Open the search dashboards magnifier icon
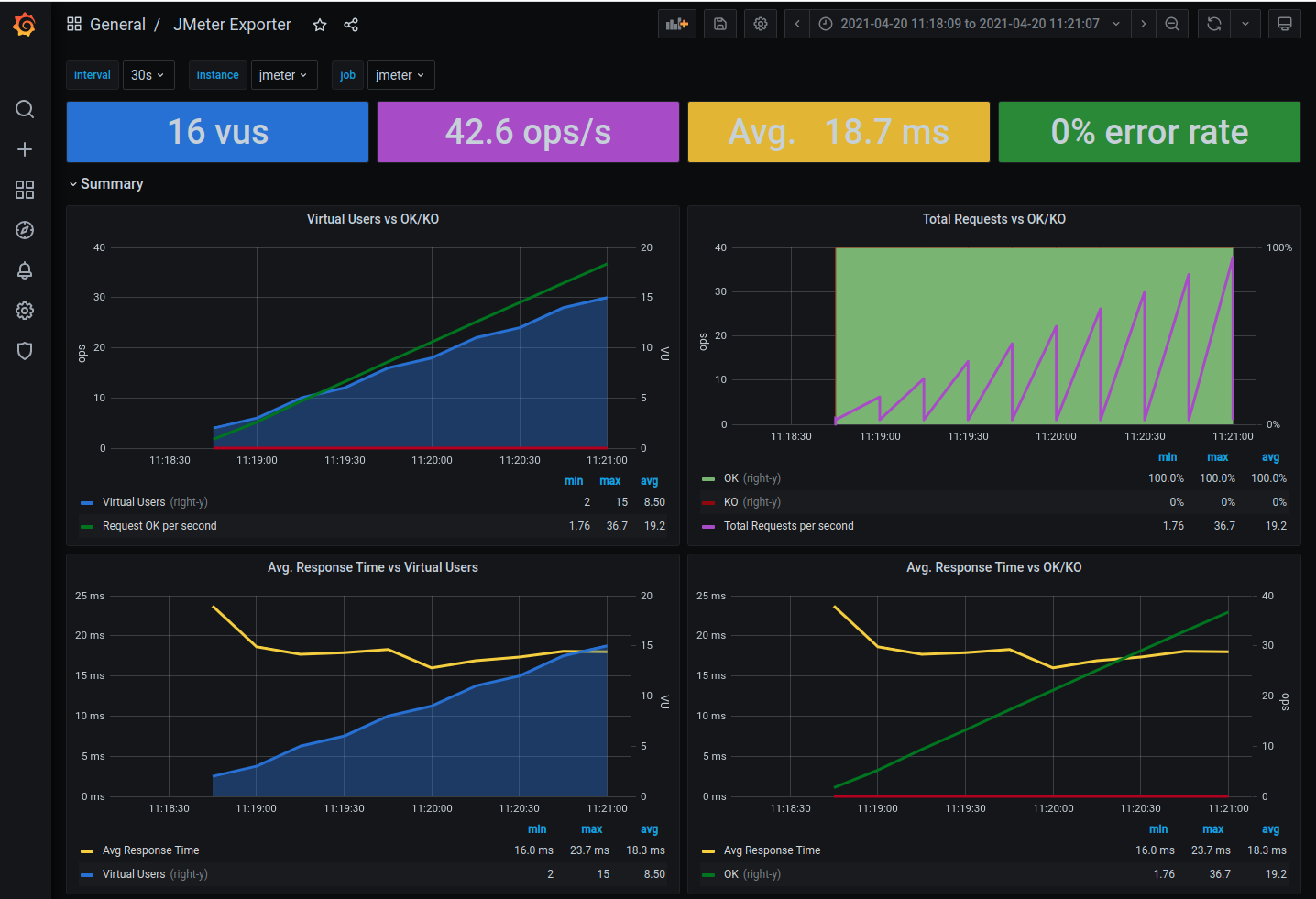 click(25, 110)
